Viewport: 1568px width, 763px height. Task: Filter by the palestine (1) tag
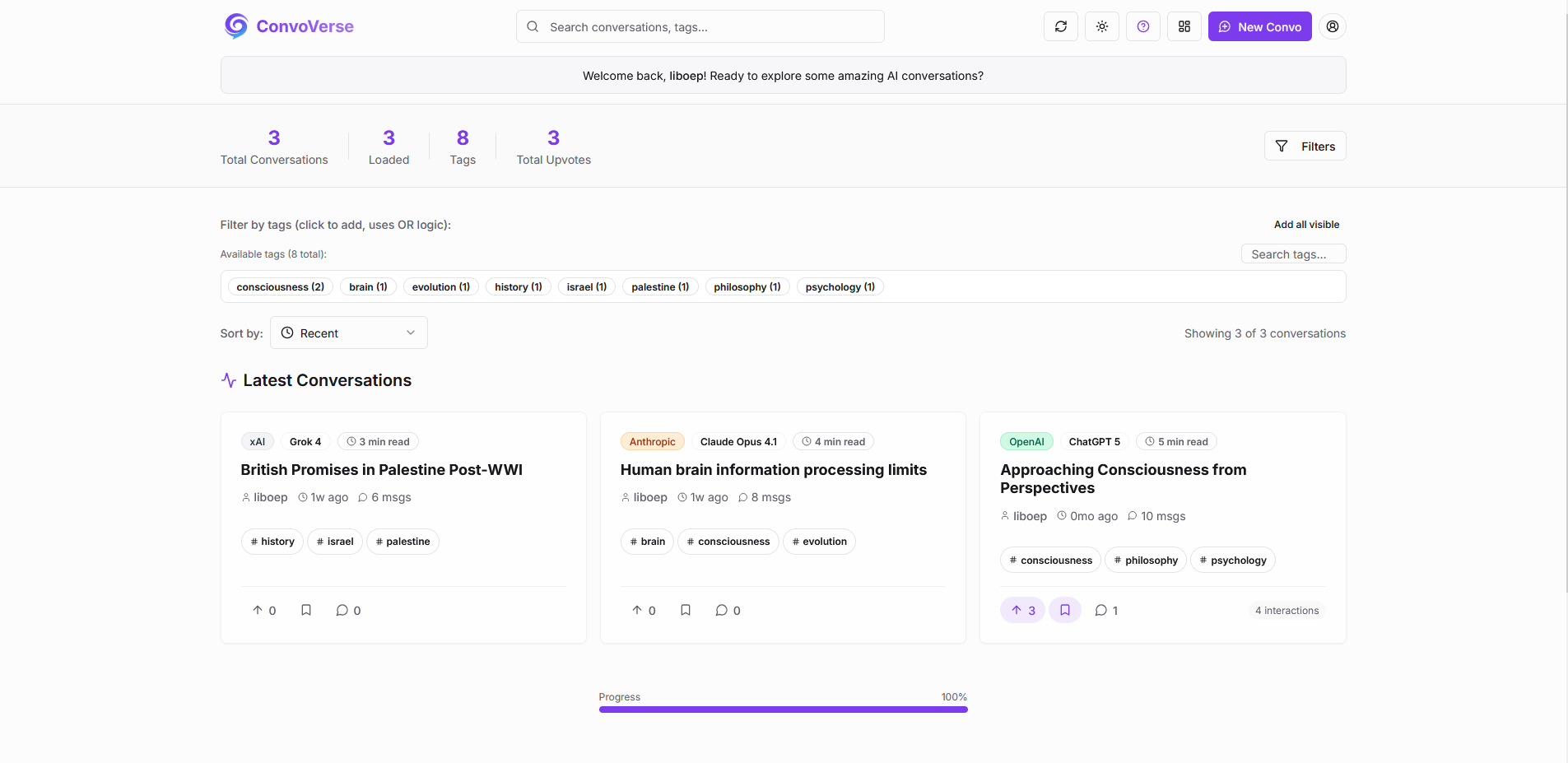[660, 286]
